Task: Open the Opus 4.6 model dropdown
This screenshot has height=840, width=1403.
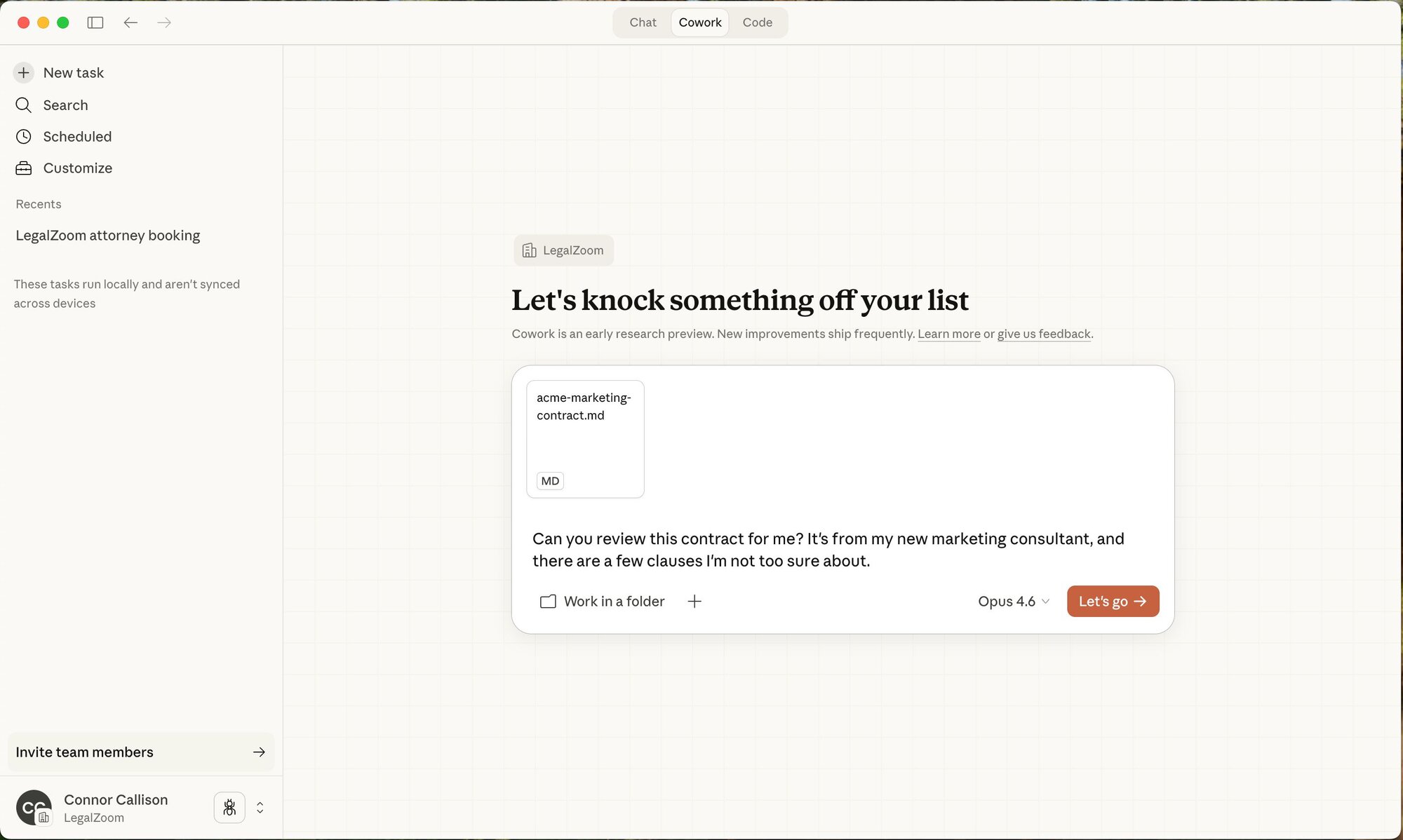Action: (x=1013, y=602)
